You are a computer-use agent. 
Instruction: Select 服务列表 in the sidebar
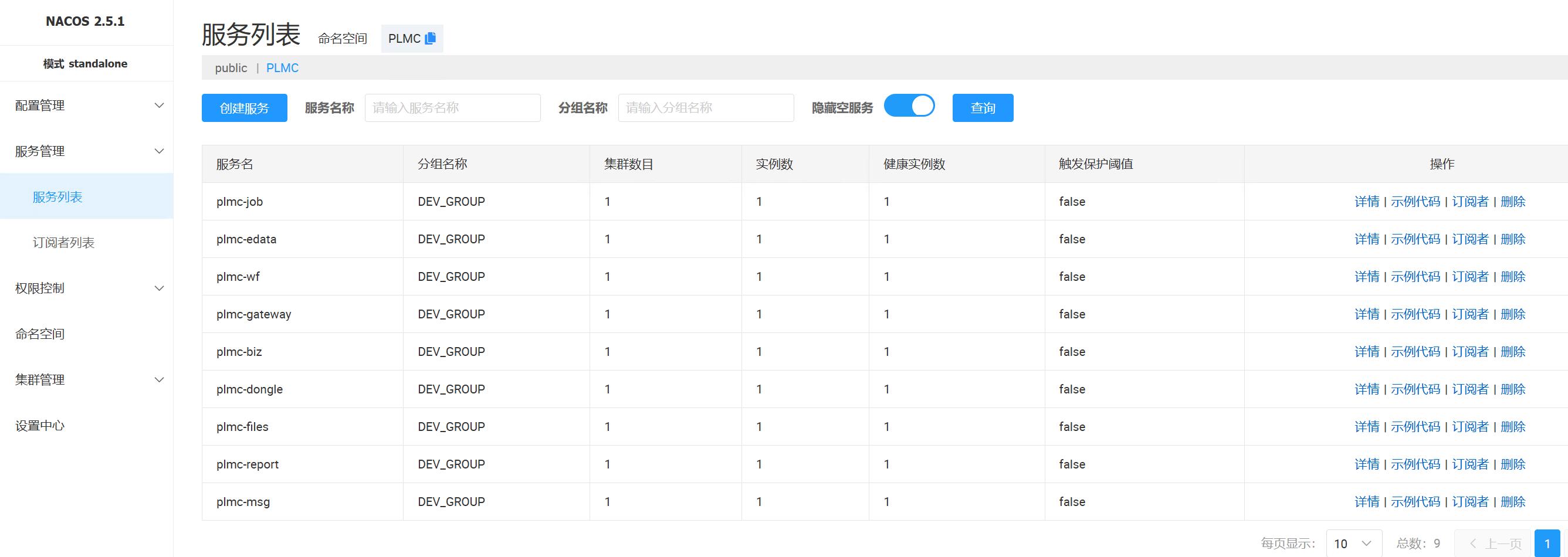(x=57, y=197)
